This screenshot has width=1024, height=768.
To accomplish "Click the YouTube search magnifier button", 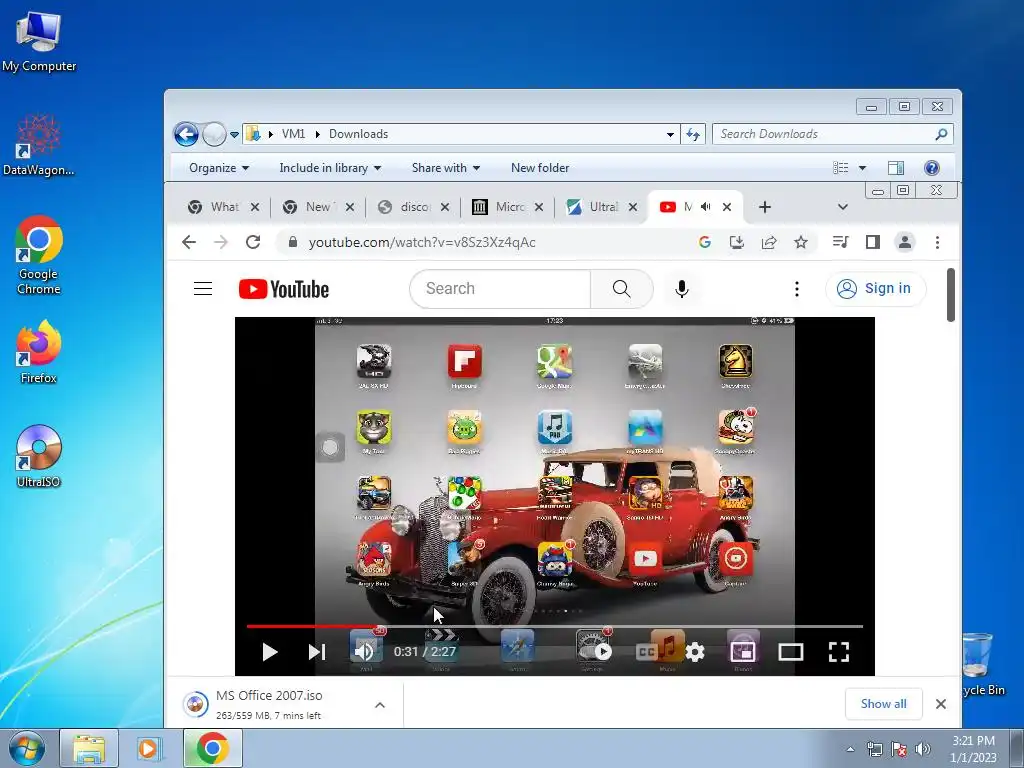I will (x=622, y=289).
